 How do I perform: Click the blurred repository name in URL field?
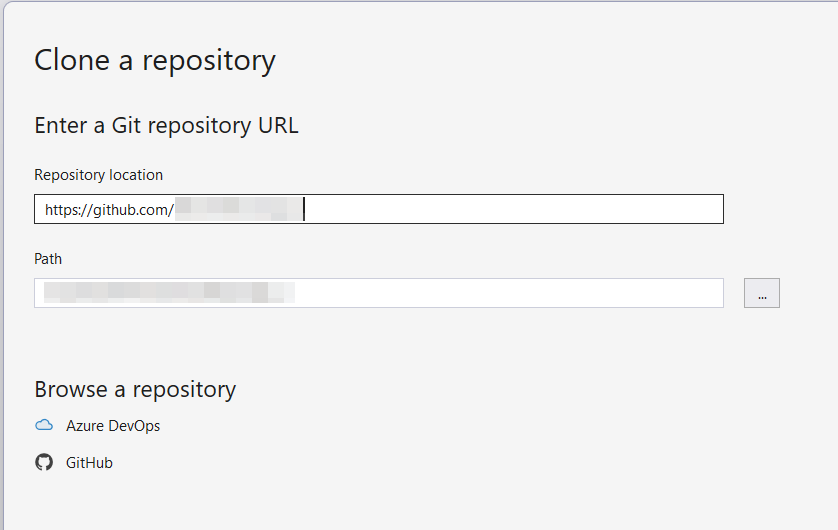click(238, 209)
